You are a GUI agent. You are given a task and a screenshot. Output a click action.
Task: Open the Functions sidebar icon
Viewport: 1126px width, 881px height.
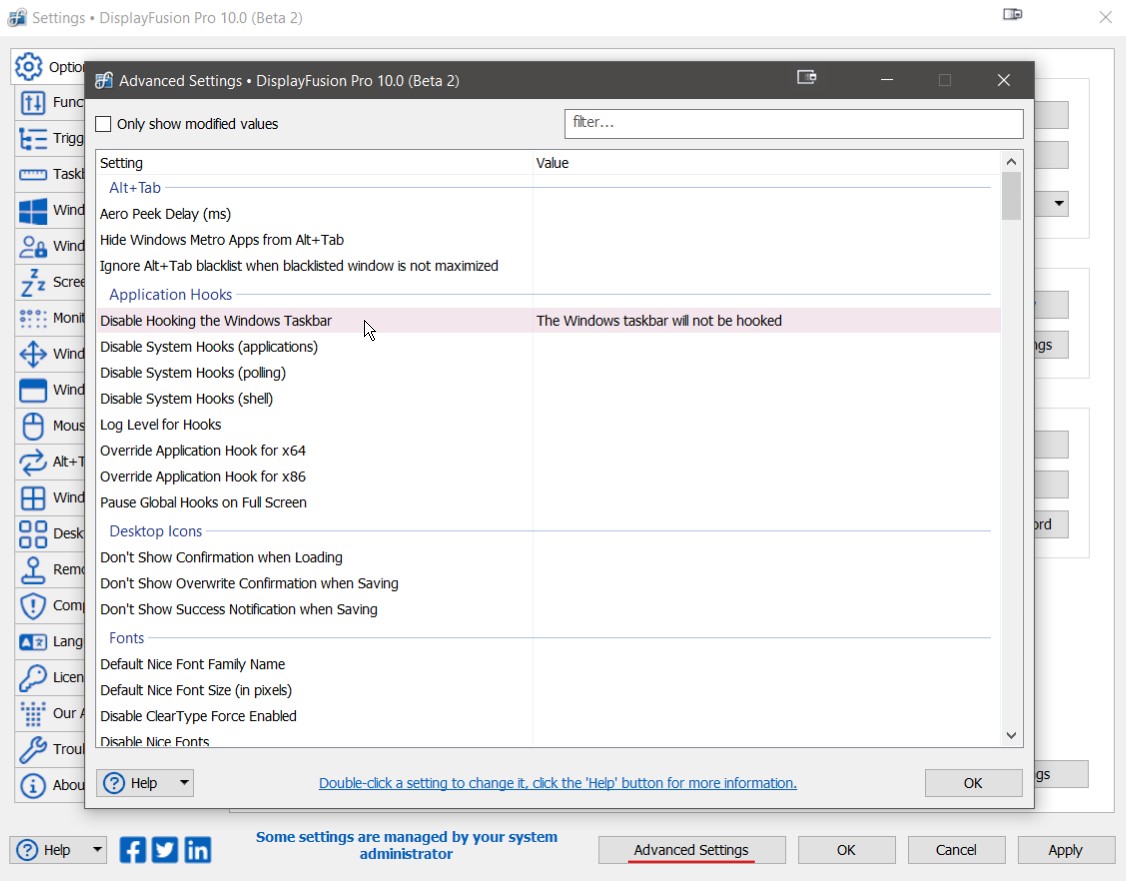33,103
